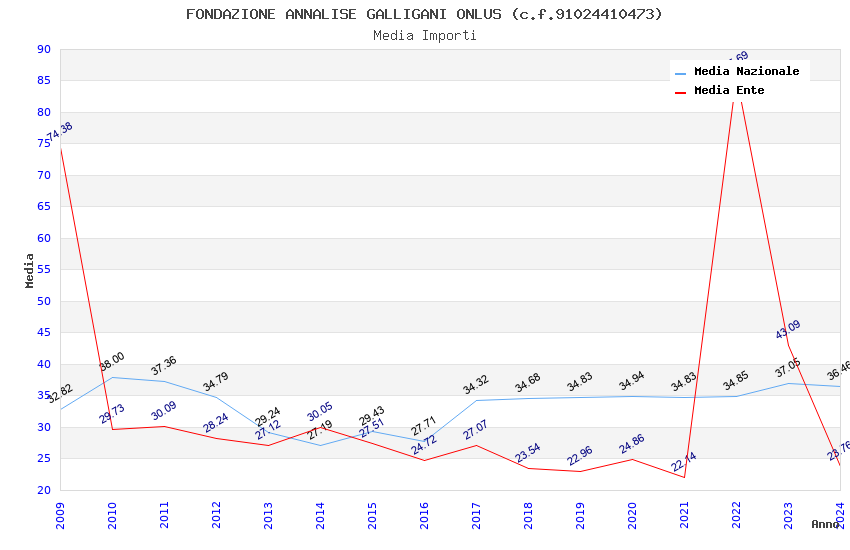The width and height of the screenshot is (850, 550).
Task: Click the 43.09 data label for 2023
Action: click(x=788, y=329)
